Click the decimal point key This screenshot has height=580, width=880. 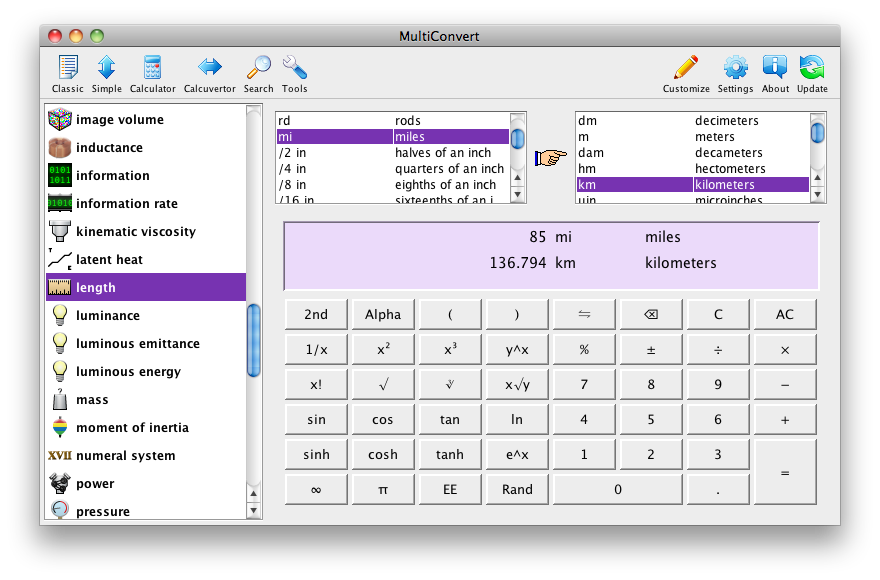[718, 490]
